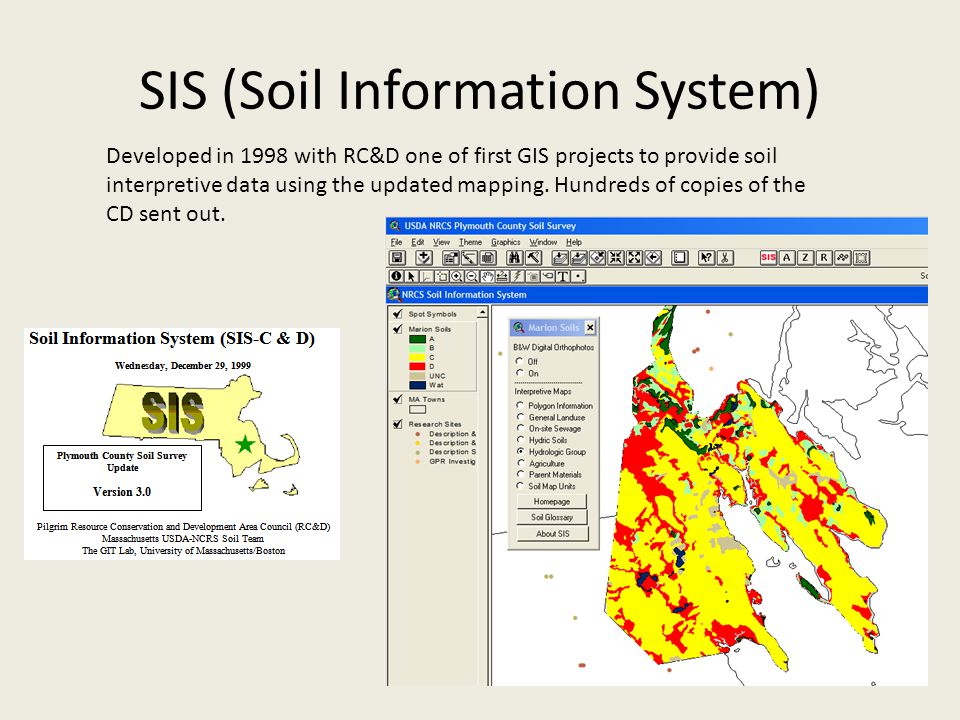
Task: Click the legend scroll-up arrow
Action: click(x=482, y=313)
